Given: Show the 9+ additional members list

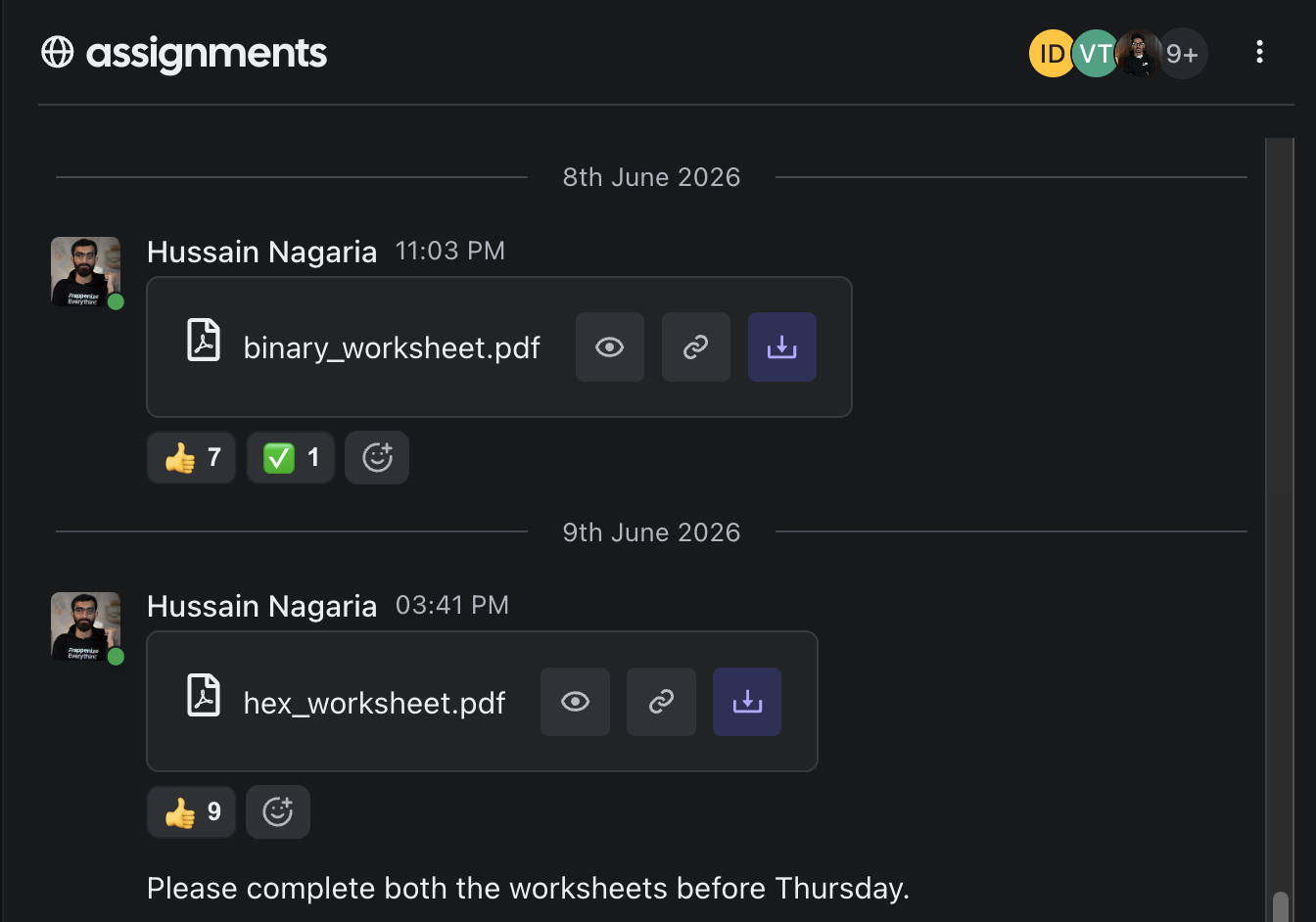Looking at the screenshot, I should pyautogui.click(x=1183, y=53).
